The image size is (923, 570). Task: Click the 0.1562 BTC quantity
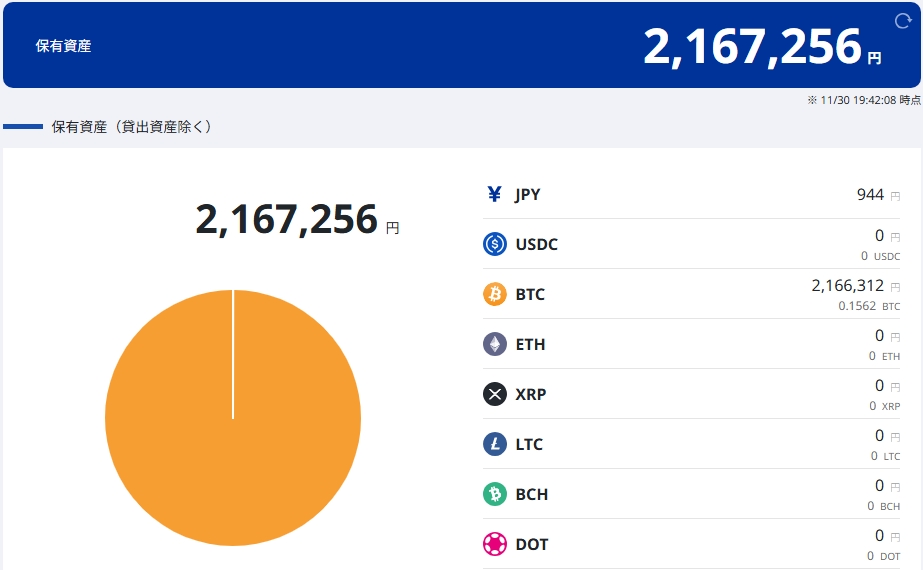pos(857,306)
